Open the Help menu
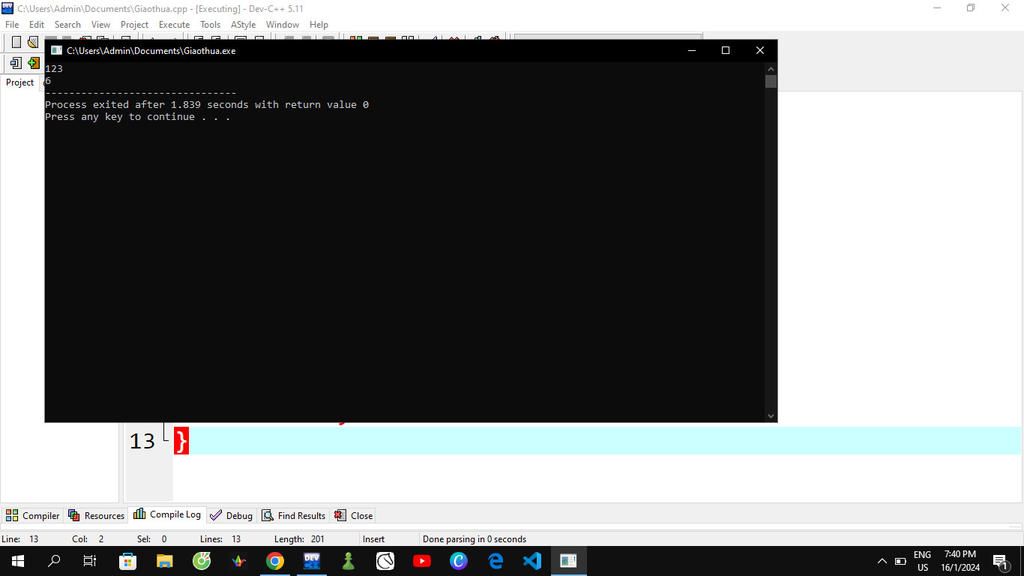Image resolution: width=1024 pixels, height=576 pixels. click(319, 25)
